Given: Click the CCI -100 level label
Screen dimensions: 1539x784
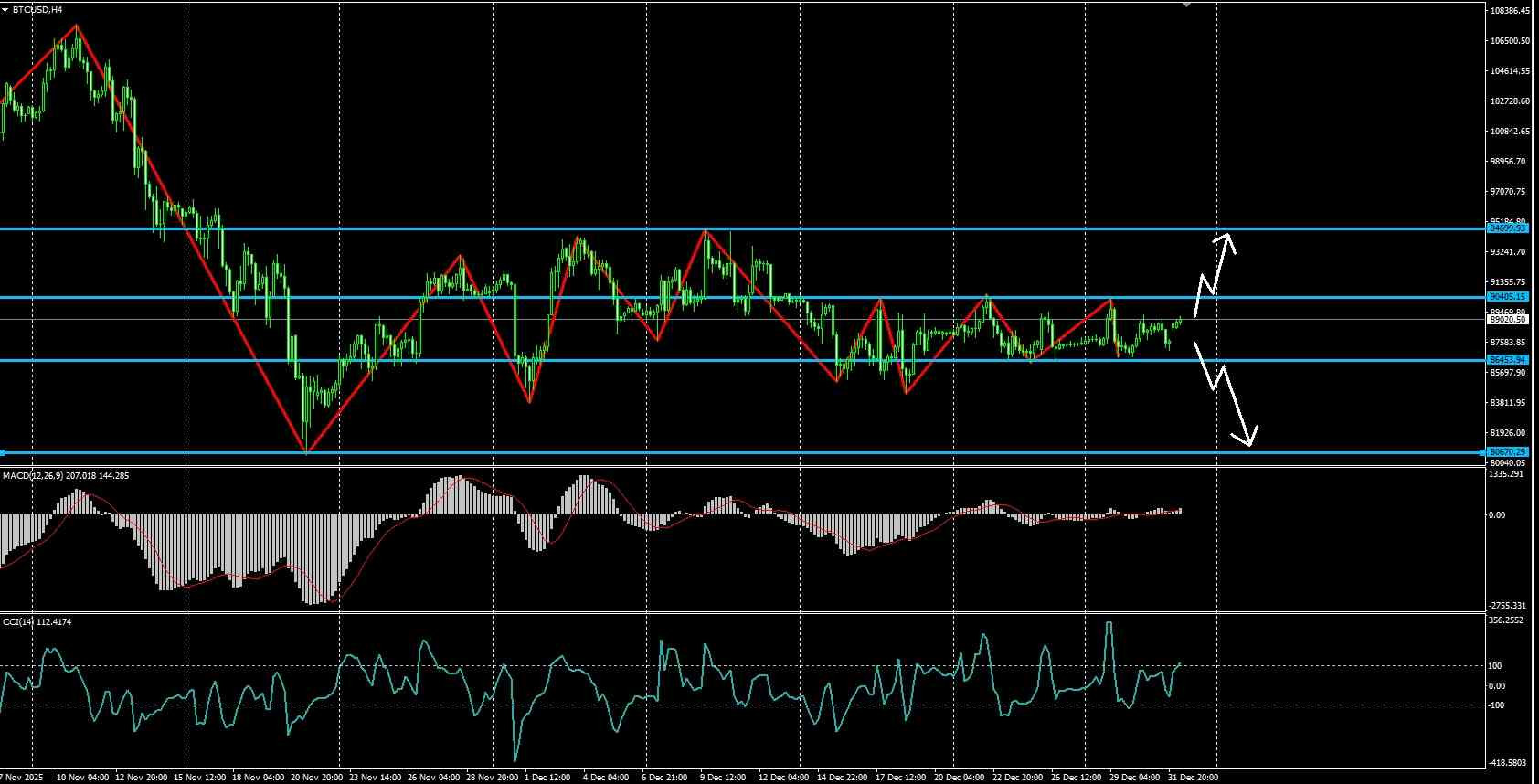Looking at the screenshot, I should 1497,705.
